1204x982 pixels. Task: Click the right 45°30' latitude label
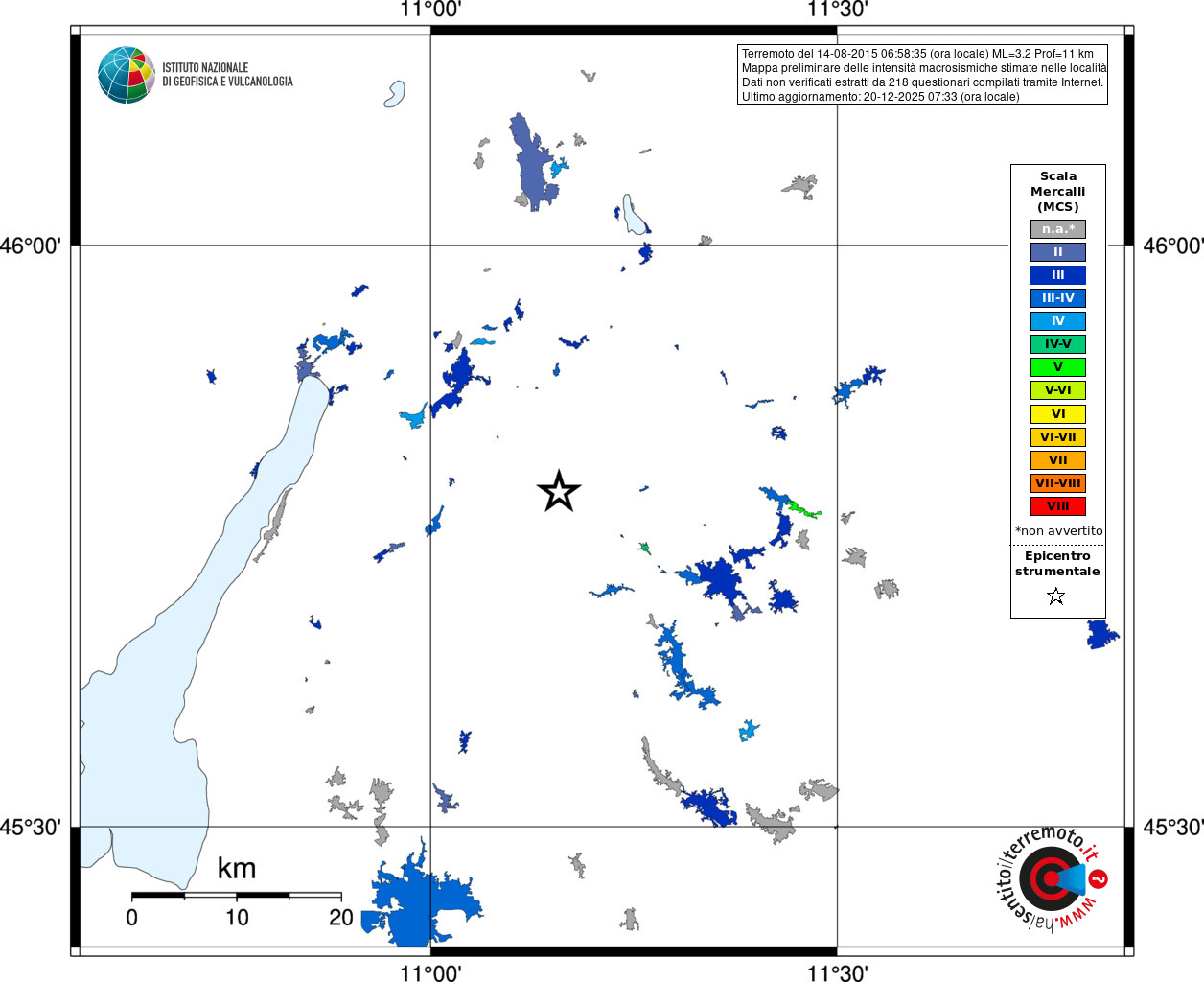tap(1173, 827)
